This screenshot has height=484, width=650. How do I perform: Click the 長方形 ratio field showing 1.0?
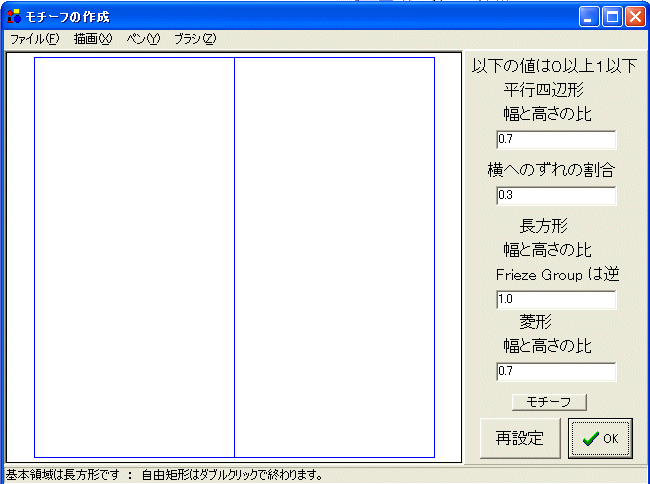click(556, 299)
